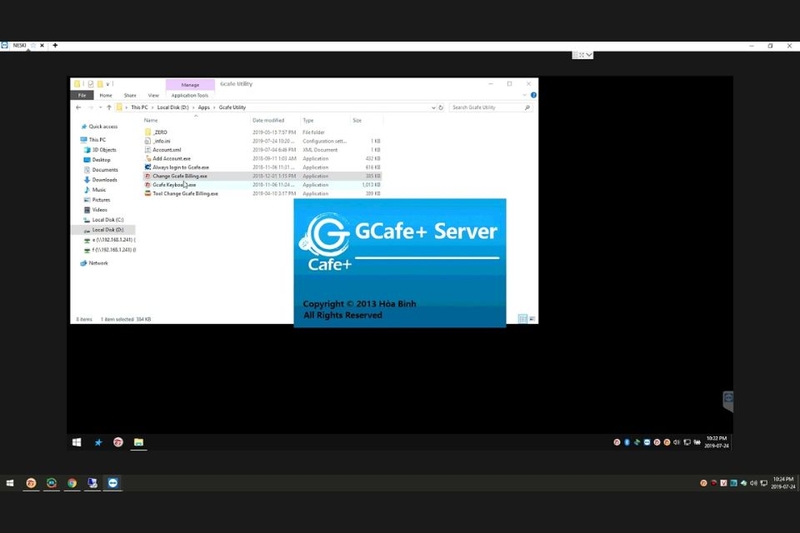The image size is (800, 533).
Task: Switch to large icons view layout
Action: tap(532, 319)
